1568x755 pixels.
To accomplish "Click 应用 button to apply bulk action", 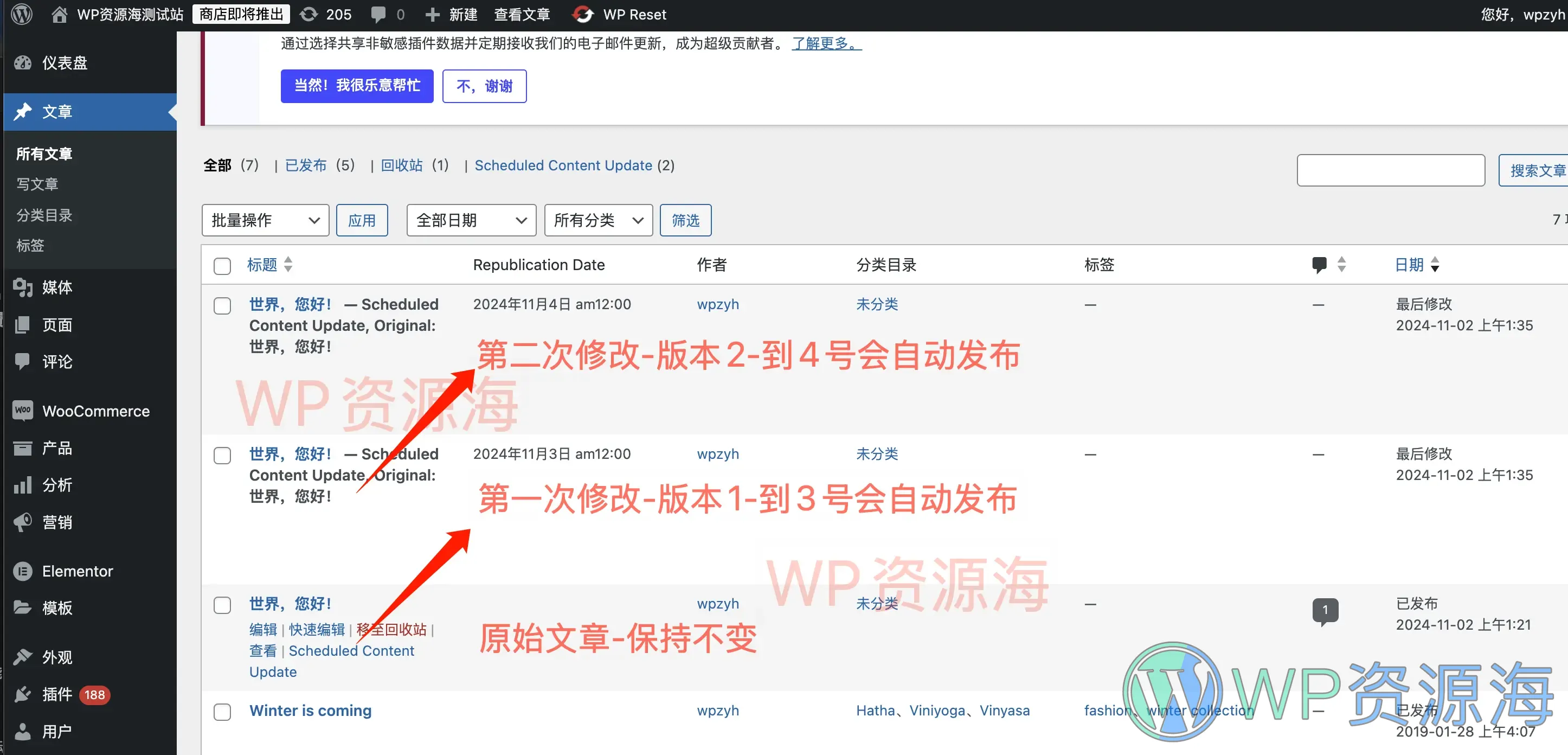I will 362,221.
